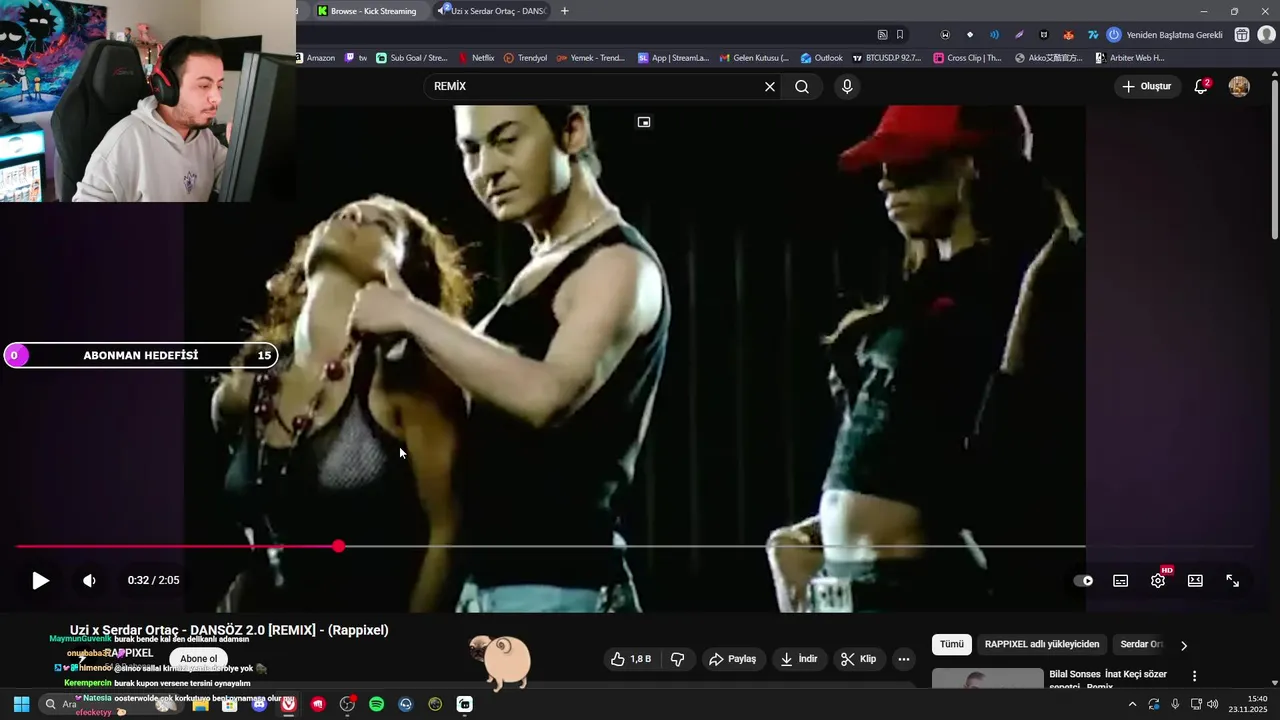Viewport: 1280px width, 720px height.
Task: Click the taskbar Ara search box
Action: [110, 705]
